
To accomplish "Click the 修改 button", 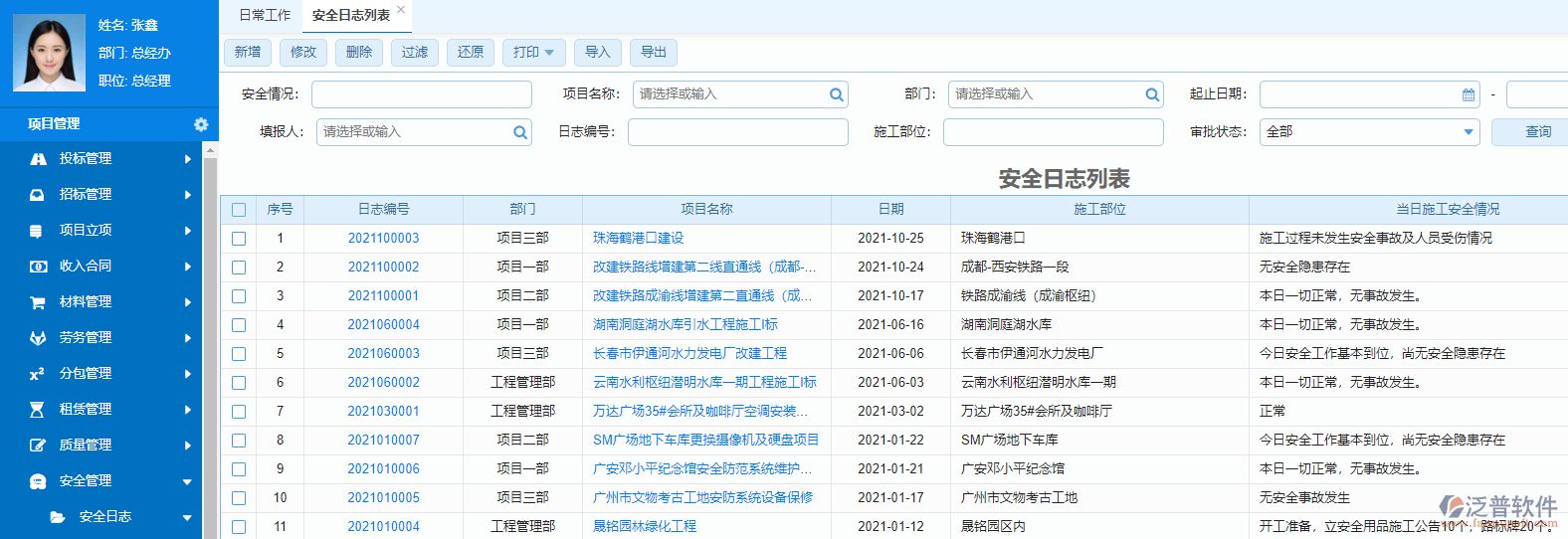I will (303, 52).
